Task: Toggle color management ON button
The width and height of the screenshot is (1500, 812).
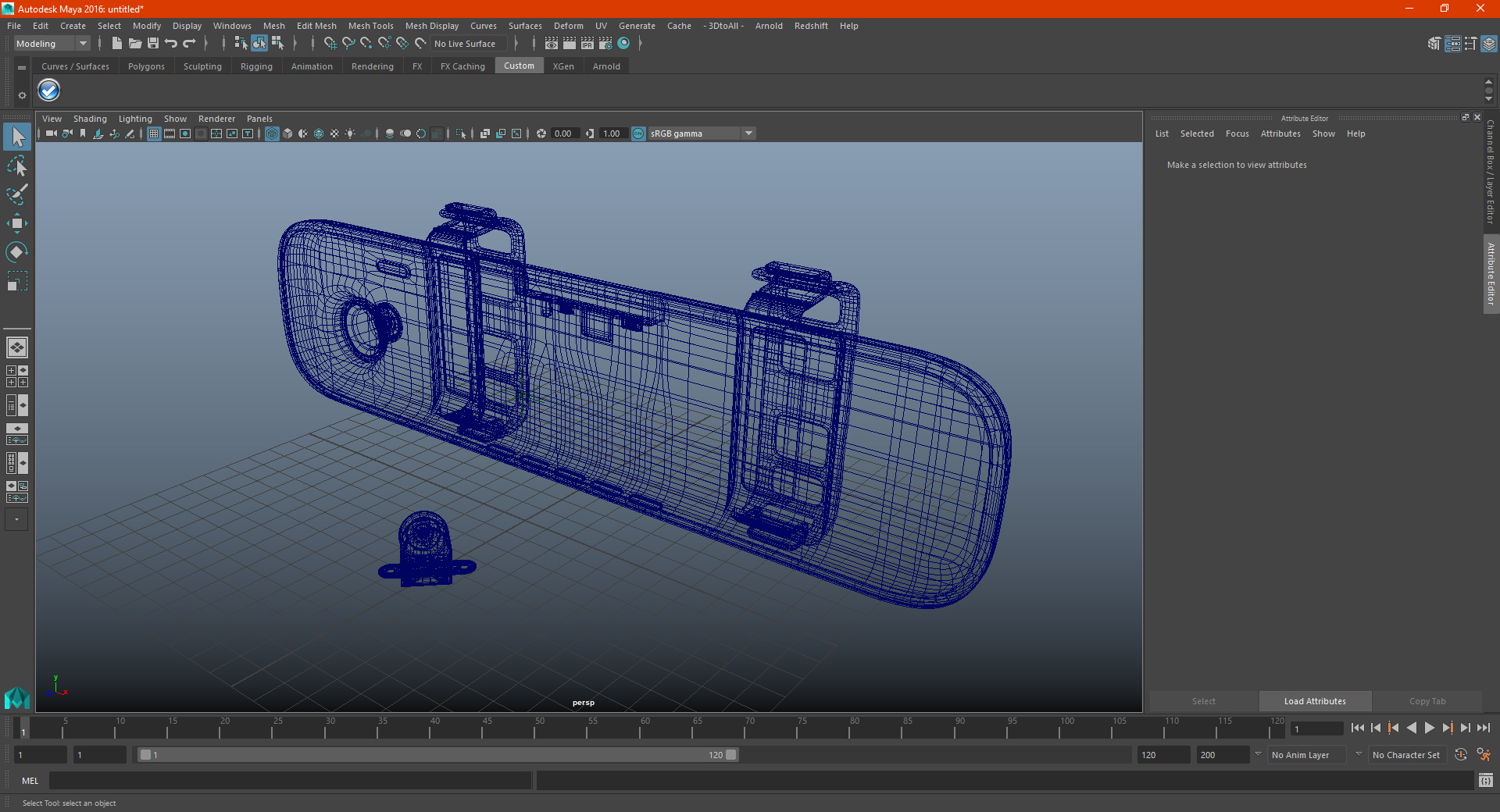Action: (638, 134)
